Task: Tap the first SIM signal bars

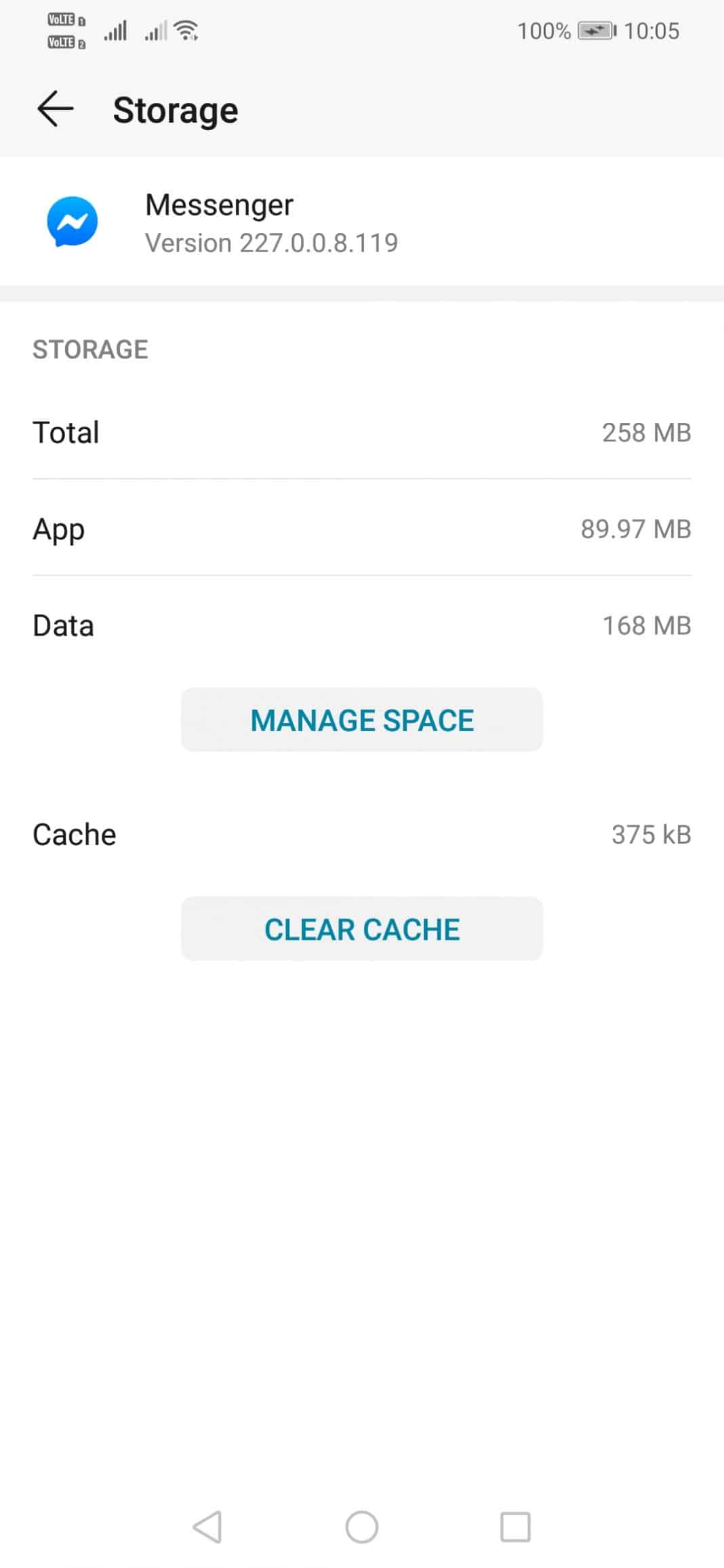Action: (x=115, y=31)
